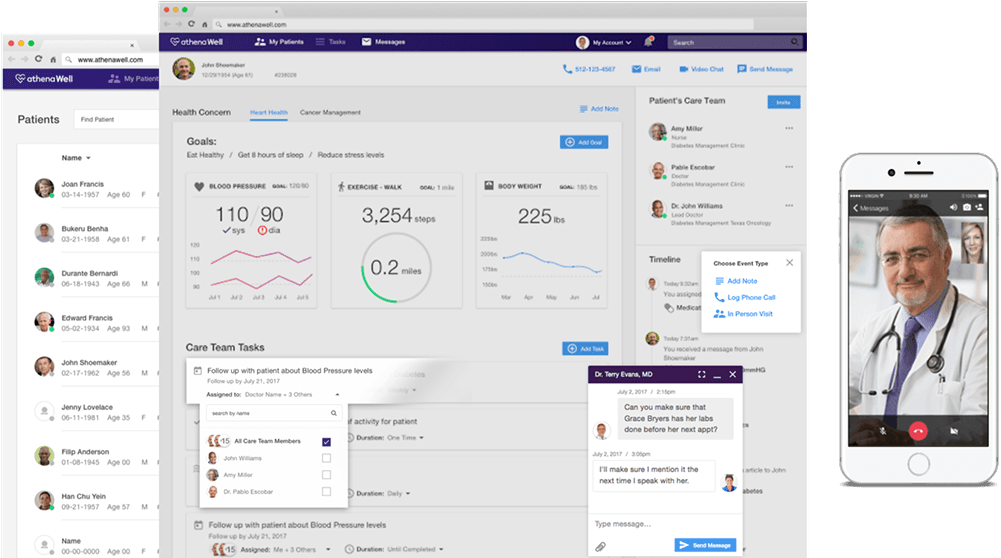Click the scale icon on Body Weight card
1001x558 pixels.
(489, 186)
